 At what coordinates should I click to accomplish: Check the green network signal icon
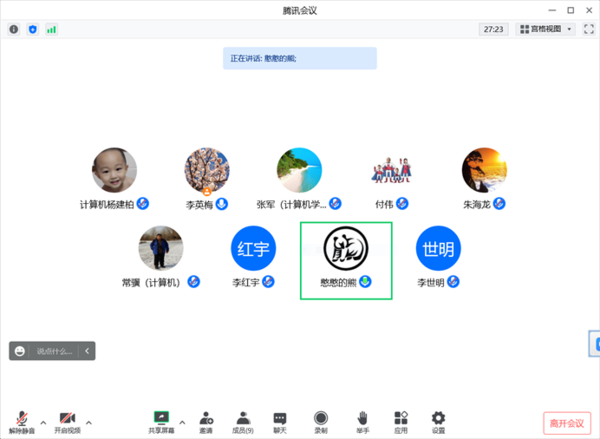point(51,29)
